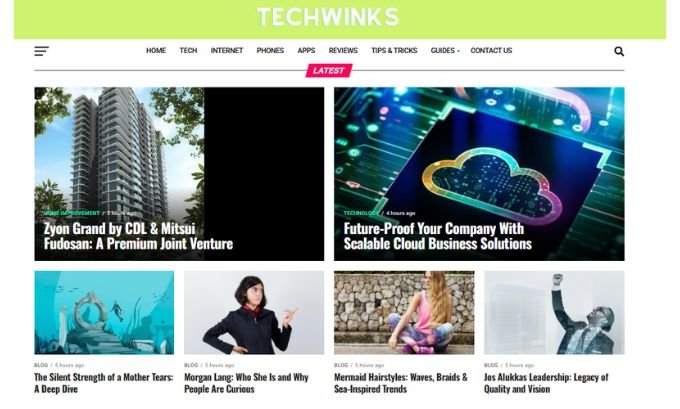The height and width of the screenshot is (409, 680).
Task: Open the Contact Us page
Action: pyautogui.click(x=491, y=51)
